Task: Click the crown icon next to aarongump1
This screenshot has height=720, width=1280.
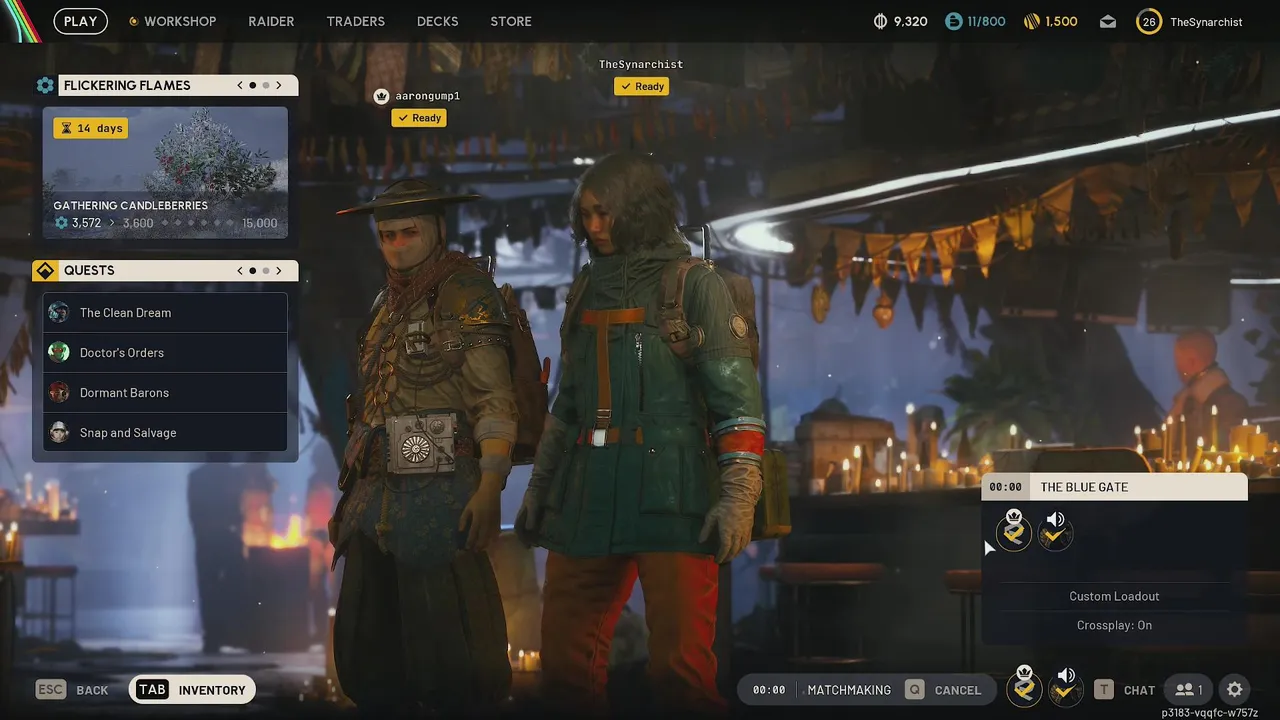Action: pyautogui.click(x=381, y=96)
